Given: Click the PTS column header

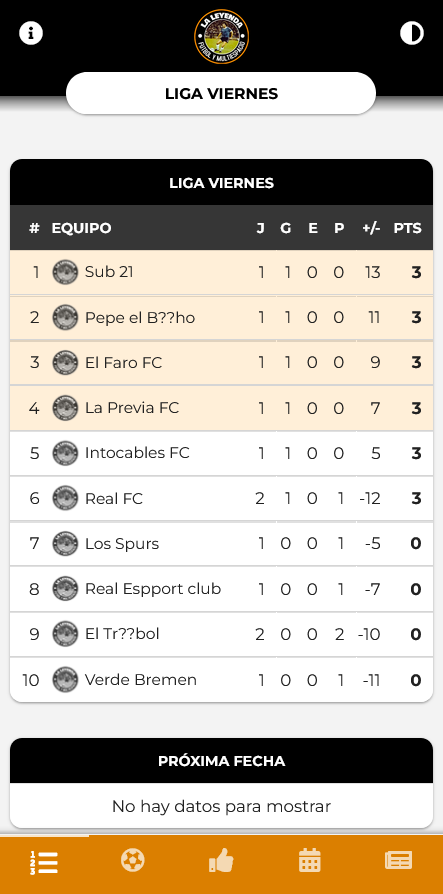Looking at the screenshot, I should 408,228.
